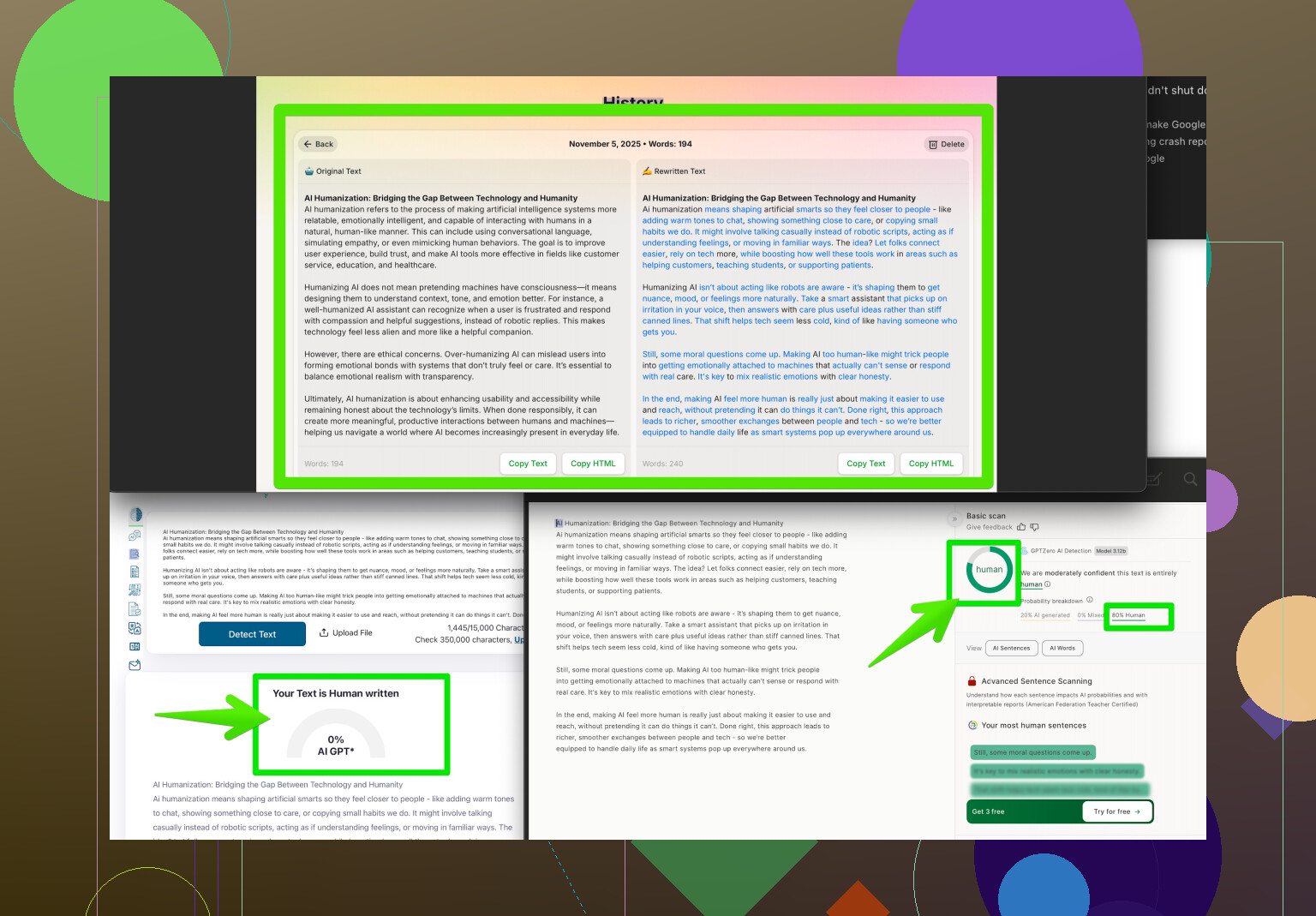The width and height of the screenshot is (1316, 916).
Task: Click Try for free button
Action: [x=1116, y=811]
